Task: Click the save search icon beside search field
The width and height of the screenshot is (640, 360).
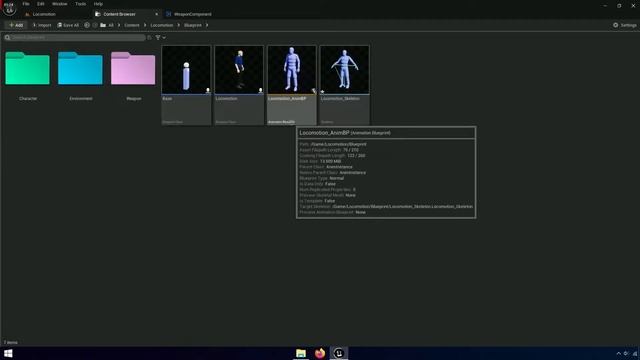Action: [x=149, y=37]
